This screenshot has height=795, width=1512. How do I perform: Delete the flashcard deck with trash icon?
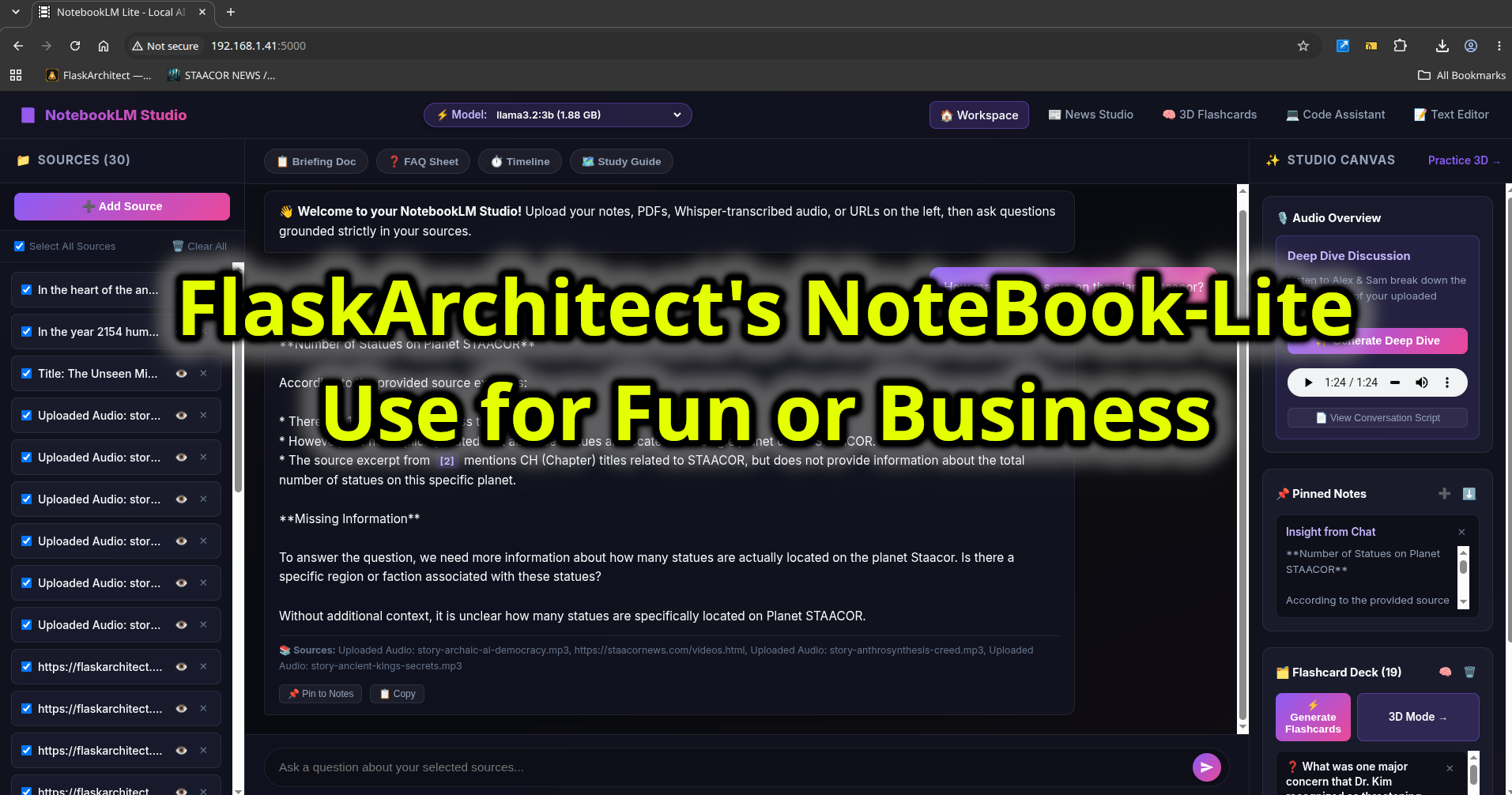click(1469, 672)
